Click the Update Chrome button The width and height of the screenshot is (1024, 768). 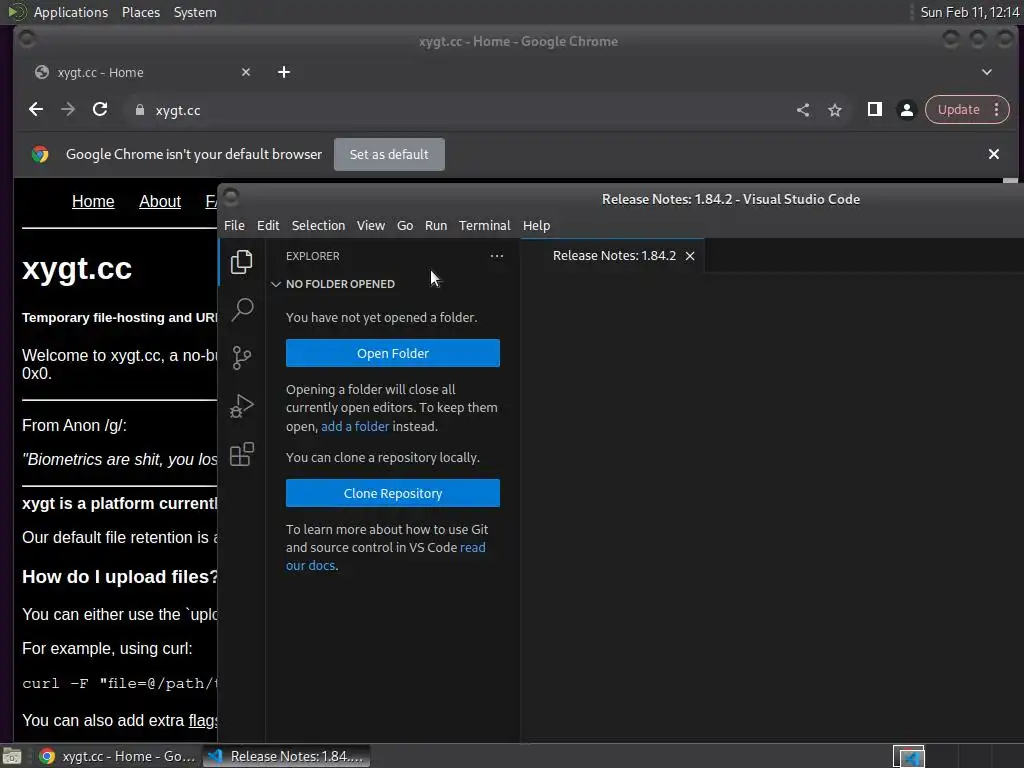click(958, 110)
